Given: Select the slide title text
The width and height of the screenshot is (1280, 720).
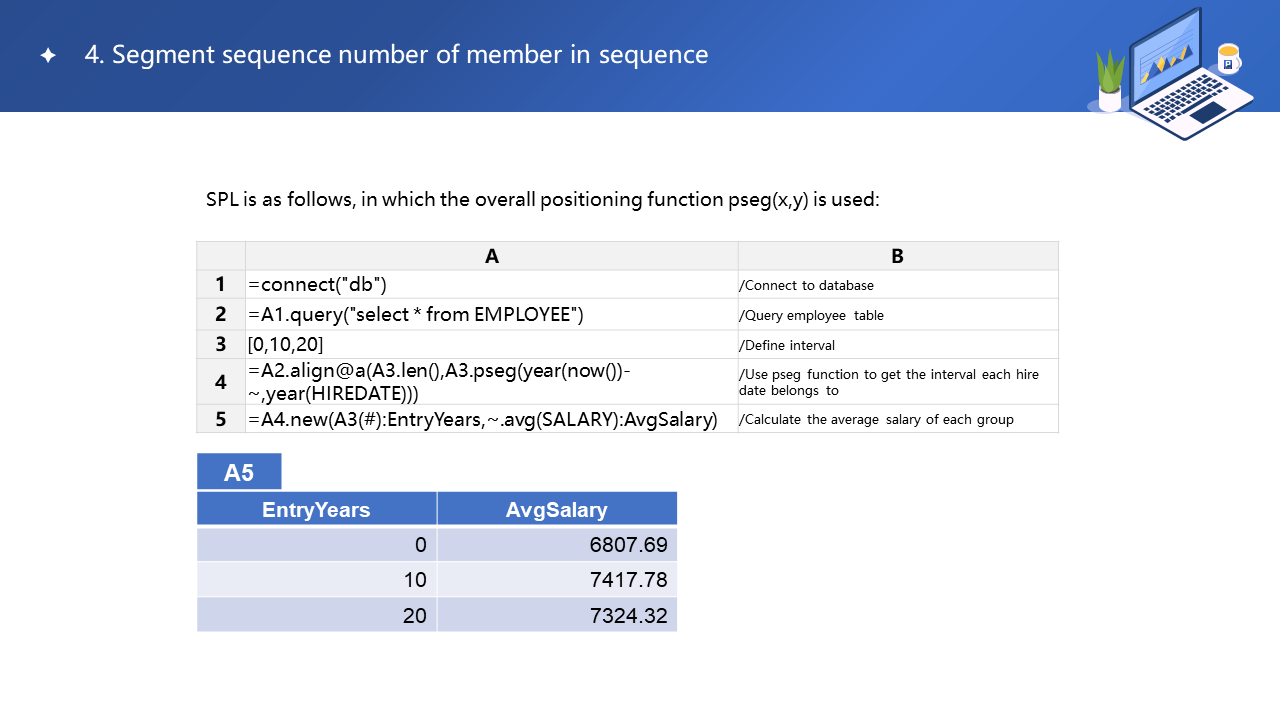Looking at the screenshot, I should point(396,55).
